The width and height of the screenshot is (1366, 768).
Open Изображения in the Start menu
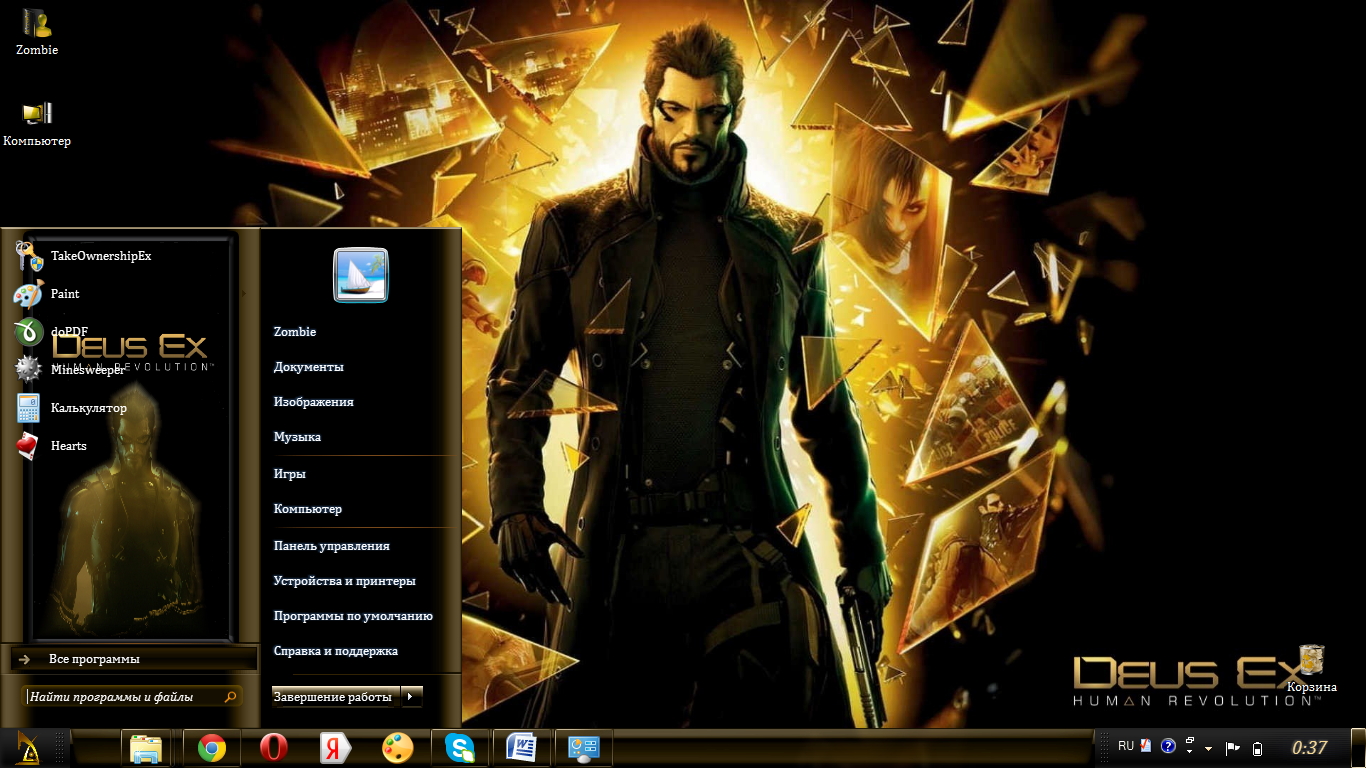pyautogui.click(x=314, y=402)
